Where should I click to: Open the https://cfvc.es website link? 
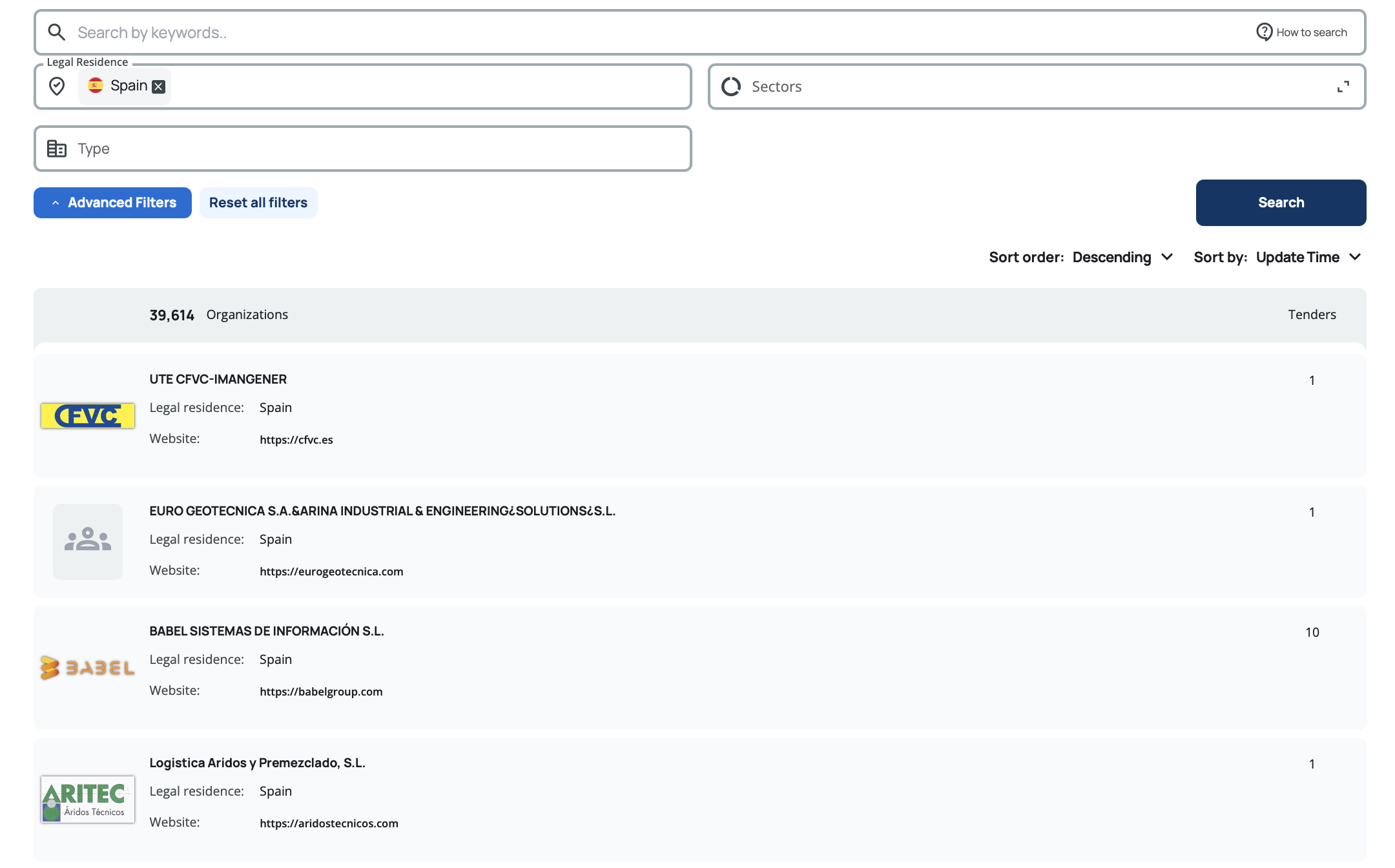(296, 440)
